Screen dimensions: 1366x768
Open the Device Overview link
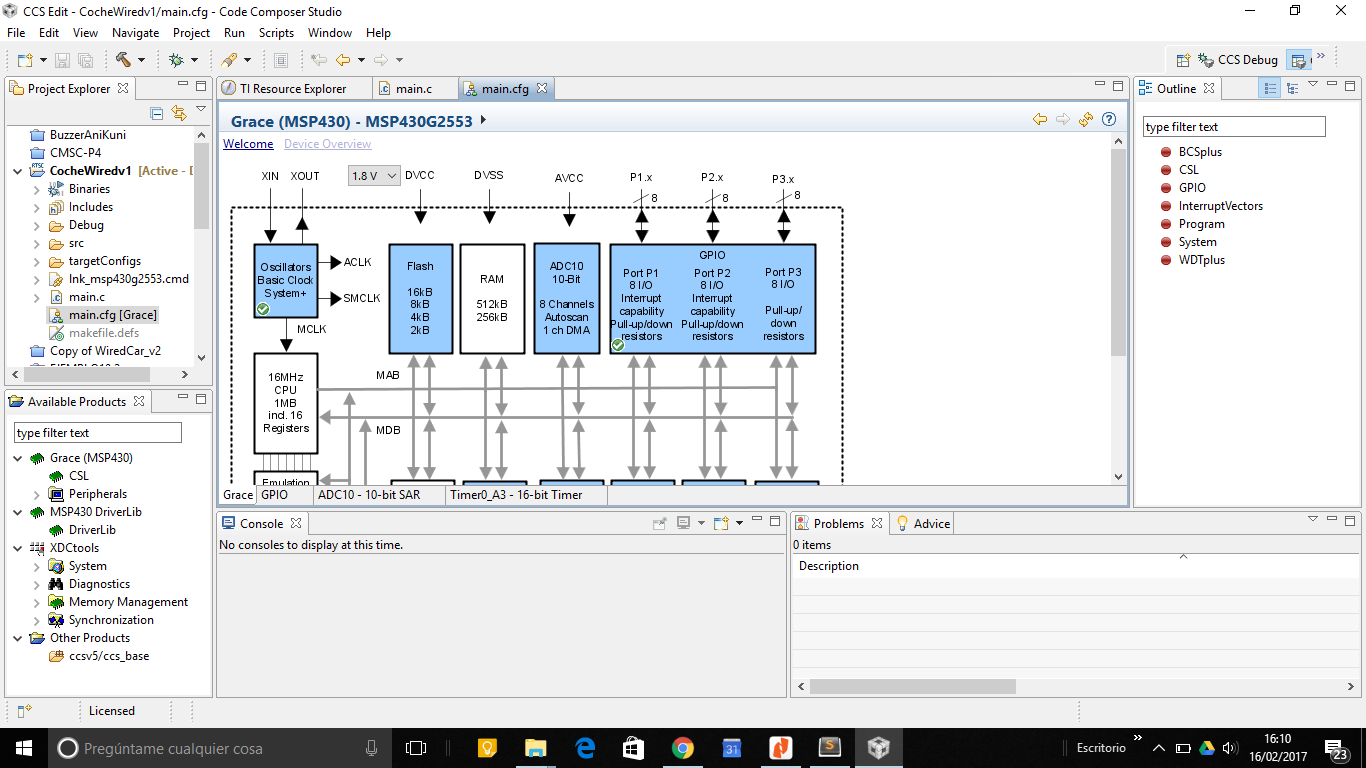coord(327,144)
